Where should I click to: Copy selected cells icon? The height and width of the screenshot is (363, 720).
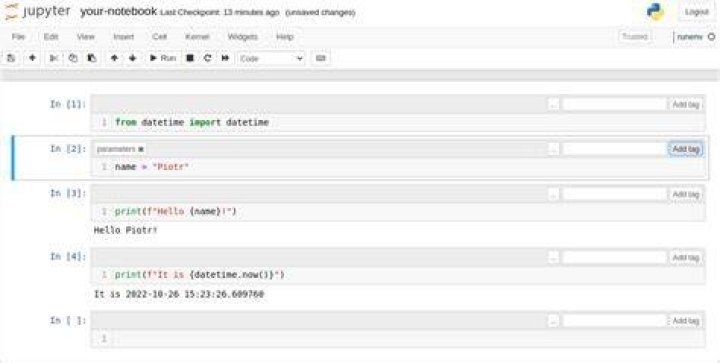(x=73, y=58)
